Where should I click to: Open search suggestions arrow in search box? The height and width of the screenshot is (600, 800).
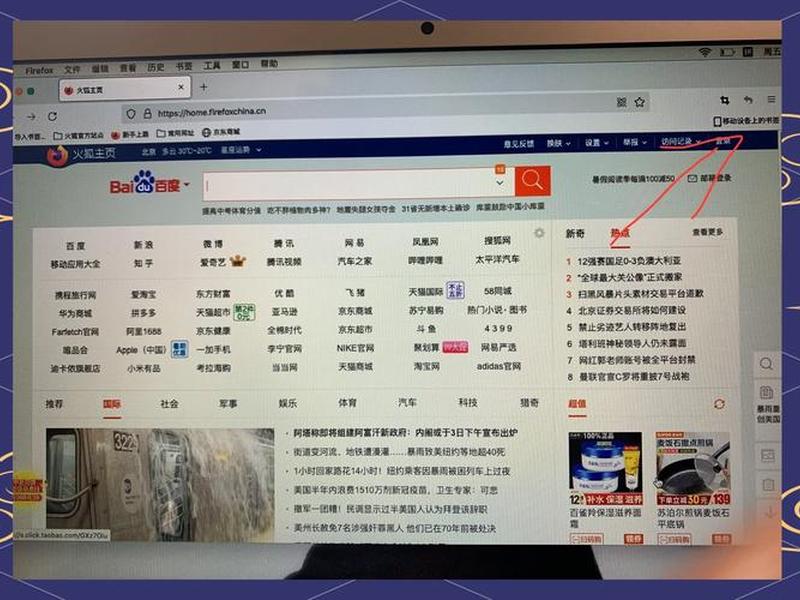[500, 183]
